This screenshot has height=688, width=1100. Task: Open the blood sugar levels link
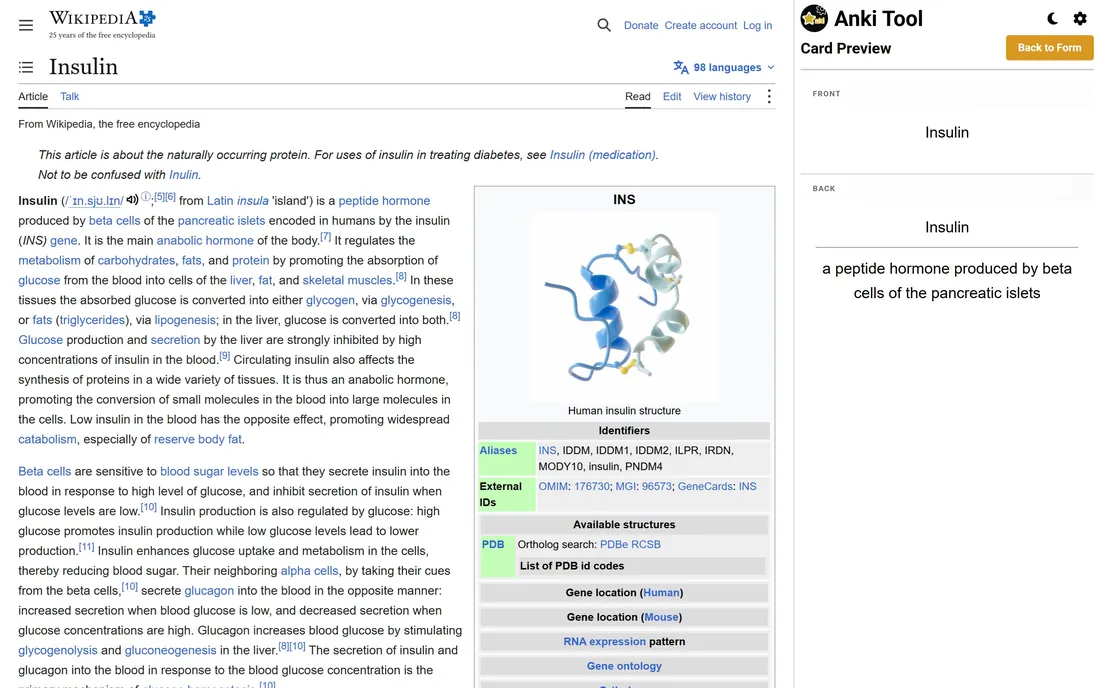click(x=209, y=471)
